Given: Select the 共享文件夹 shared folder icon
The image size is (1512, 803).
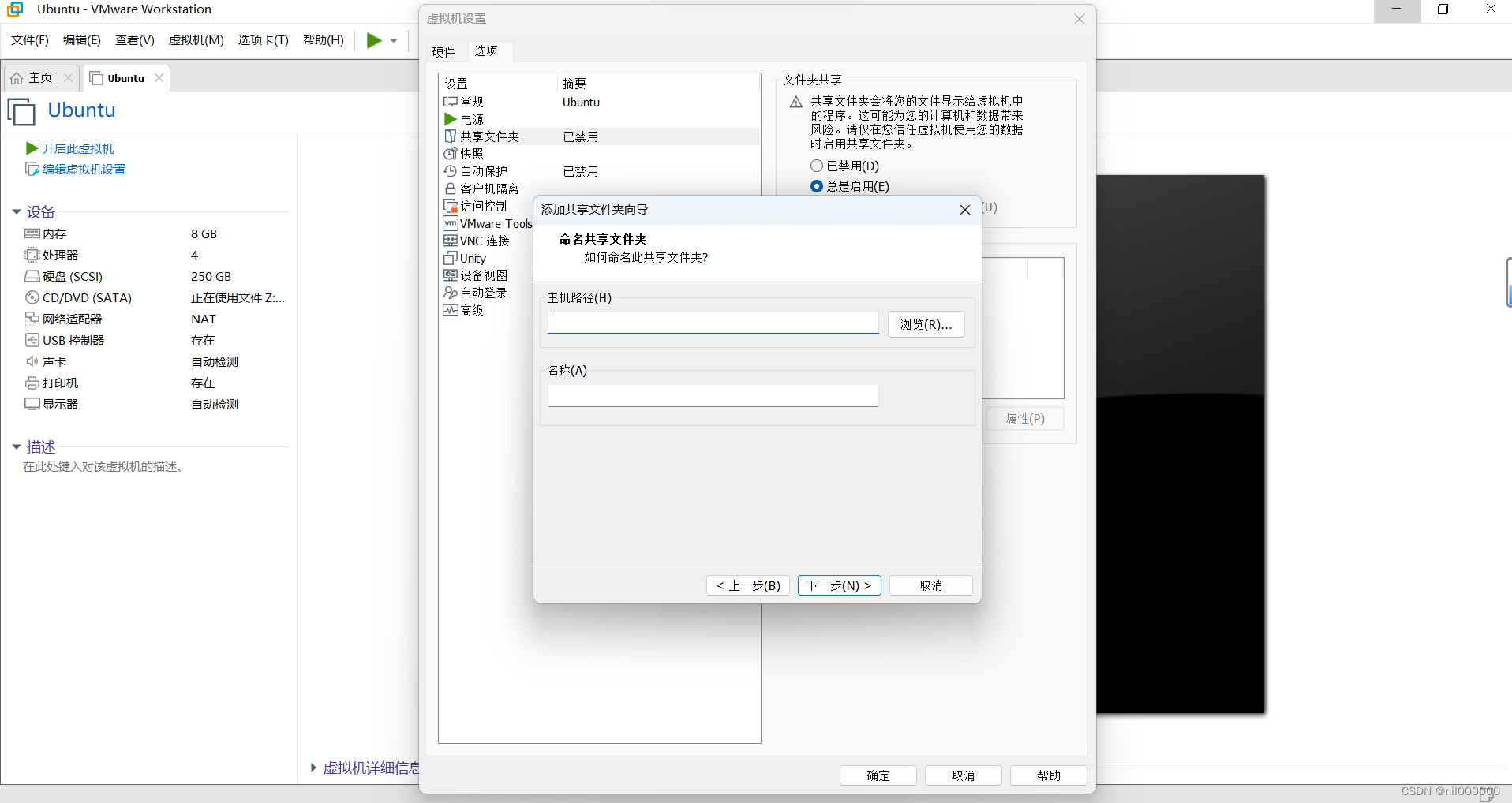Looking at the screenshot, I should 451,136.
